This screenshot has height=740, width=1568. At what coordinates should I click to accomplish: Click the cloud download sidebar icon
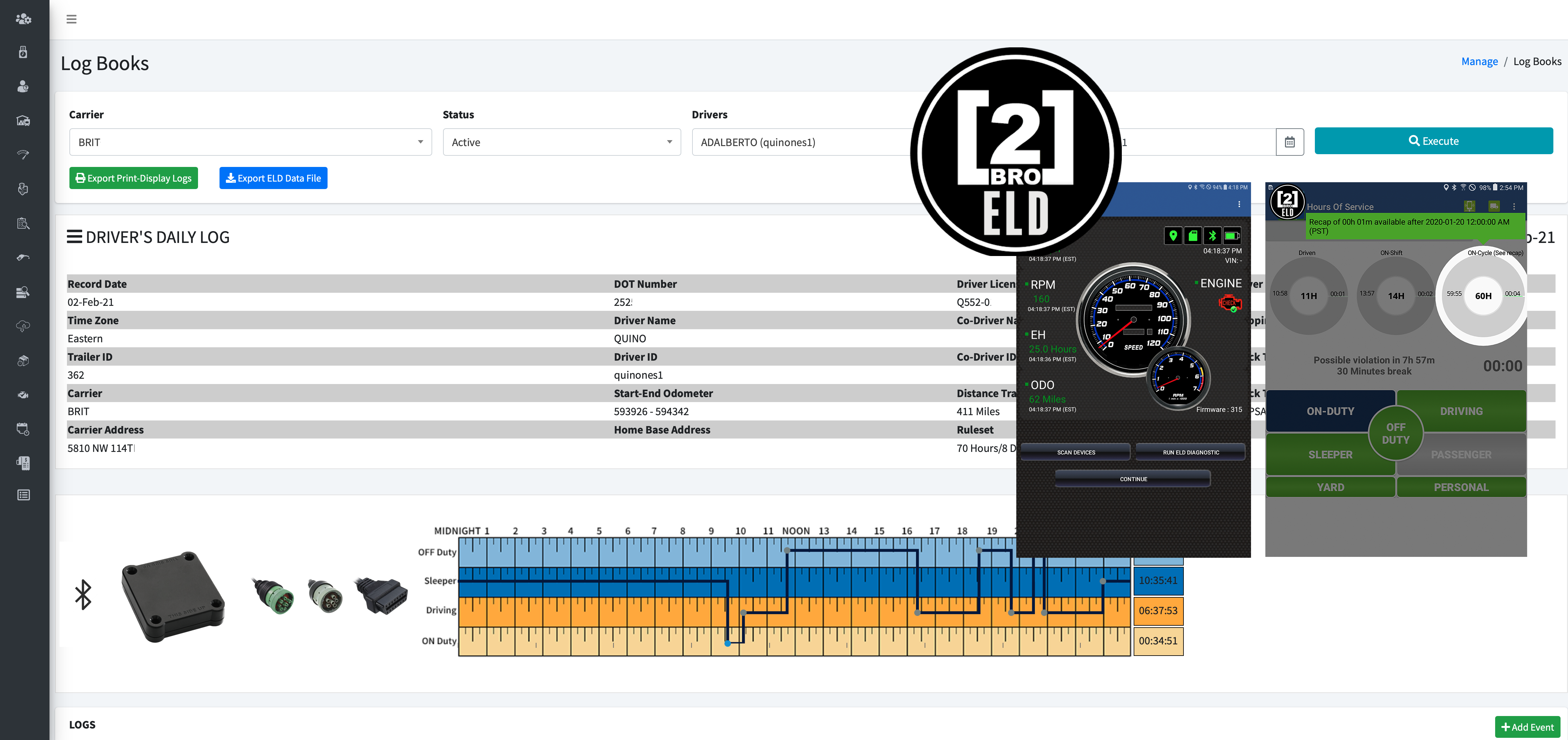coord(23,326)
